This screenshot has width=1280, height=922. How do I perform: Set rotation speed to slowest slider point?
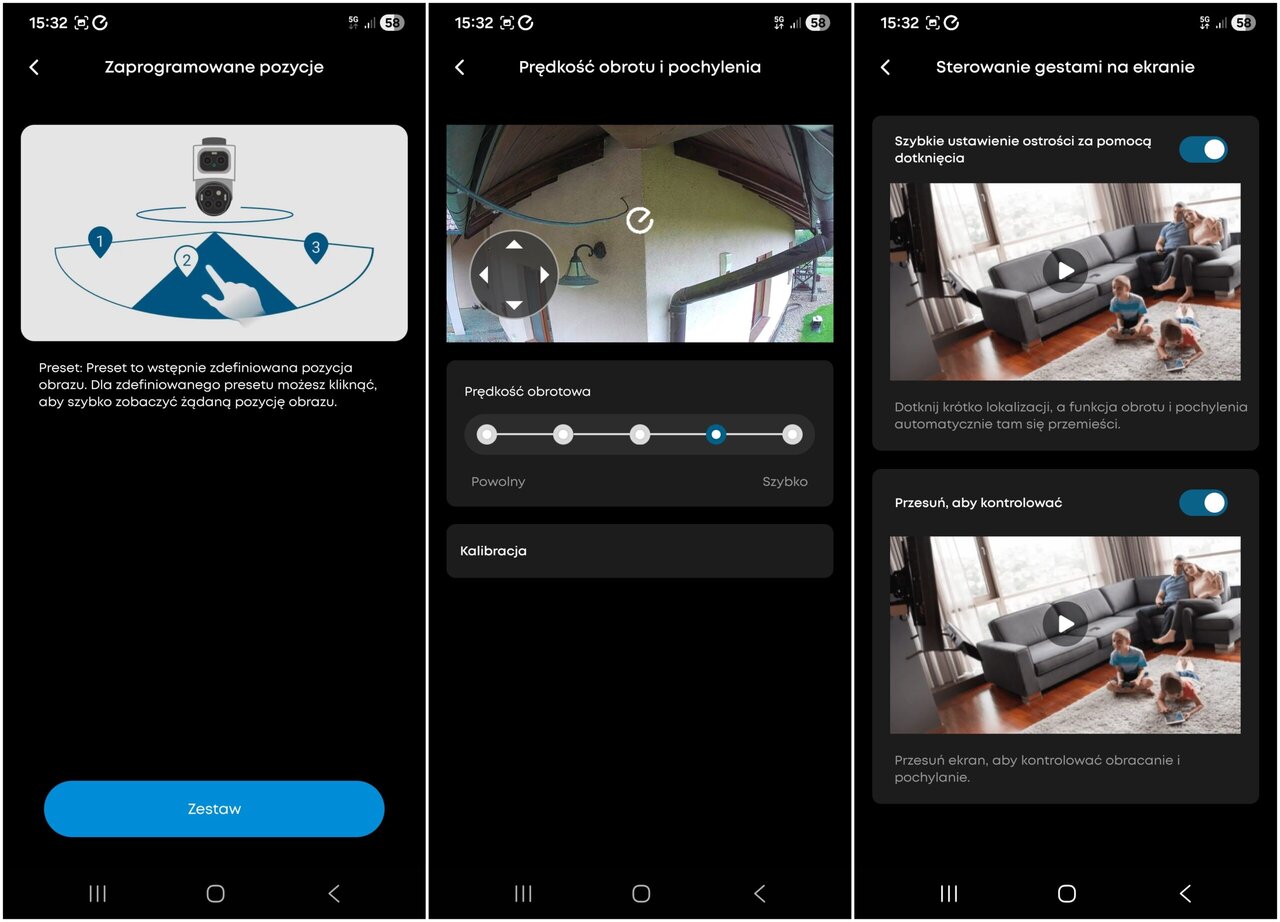[487, 435]
